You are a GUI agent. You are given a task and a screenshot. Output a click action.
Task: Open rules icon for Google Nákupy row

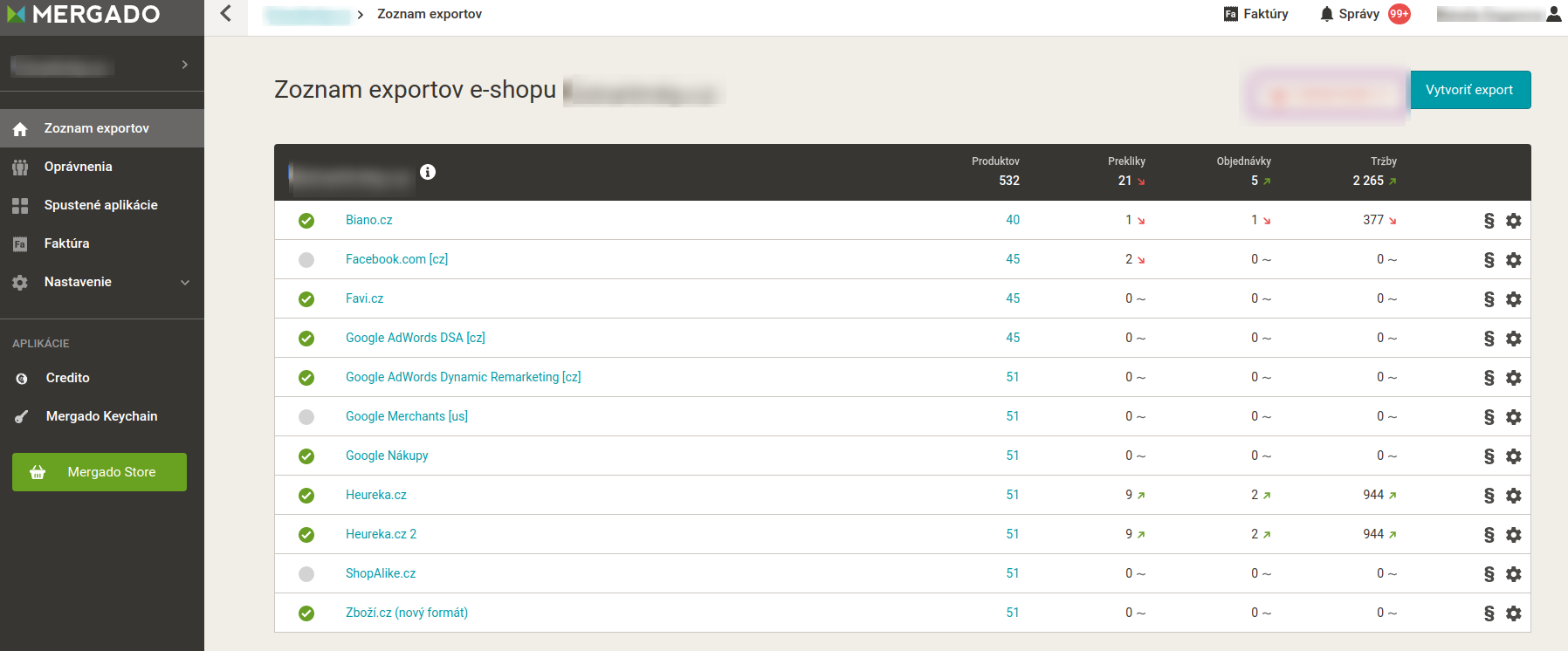coord(1489,456)
